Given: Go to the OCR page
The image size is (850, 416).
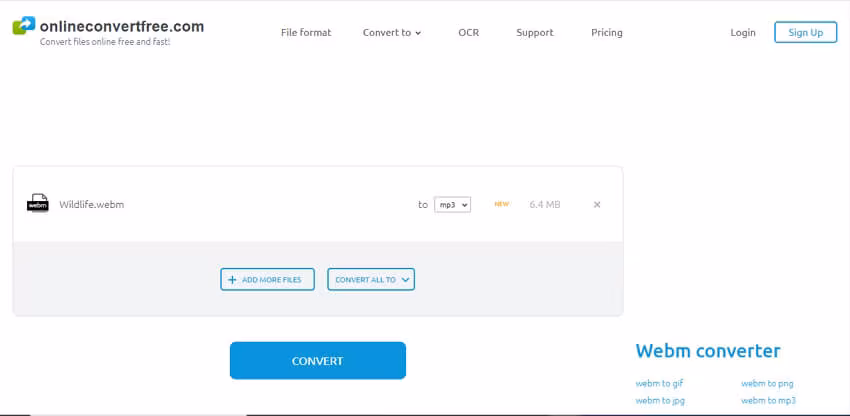Looking at the screenshot, I should [x=468, y=33].
